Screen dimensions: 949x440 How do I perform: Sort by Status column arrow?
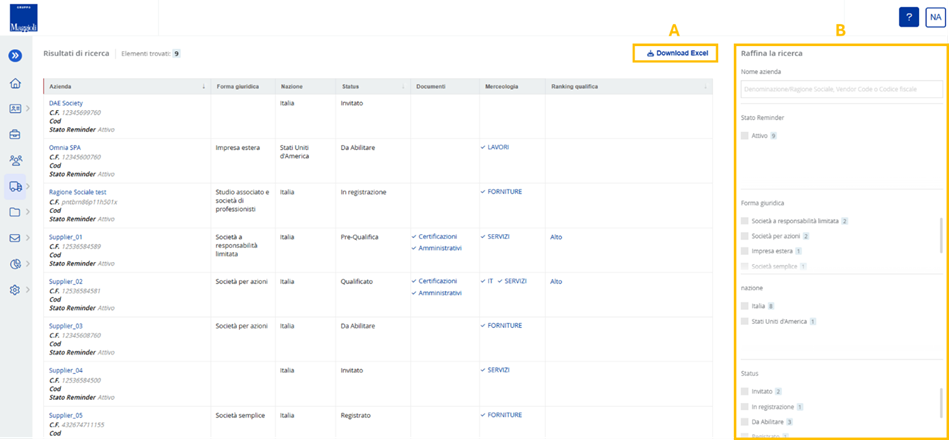pos(404,87)
